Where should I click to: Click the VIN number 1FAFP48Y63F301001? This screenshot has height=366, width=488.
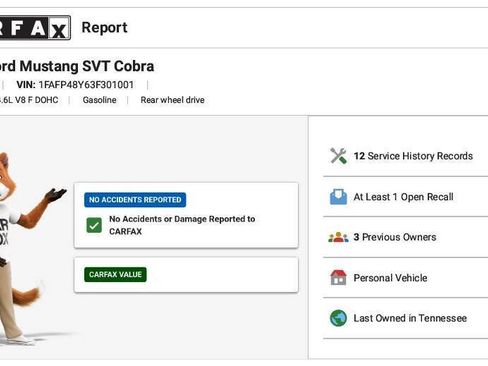[86, 85]
